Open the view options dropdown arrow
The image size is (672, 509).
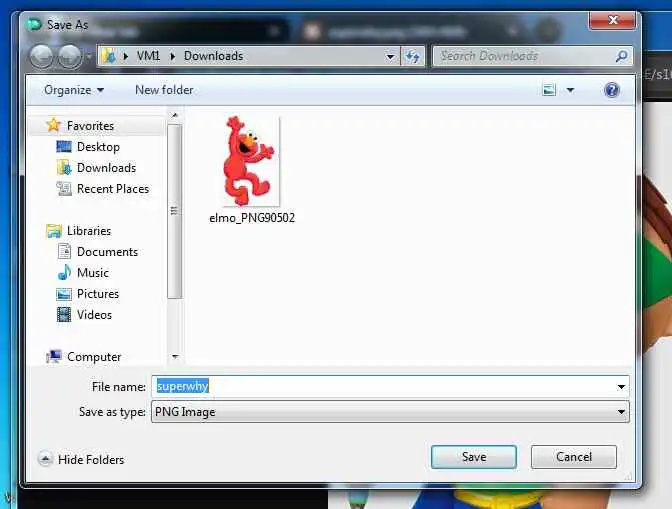[570, 90]
